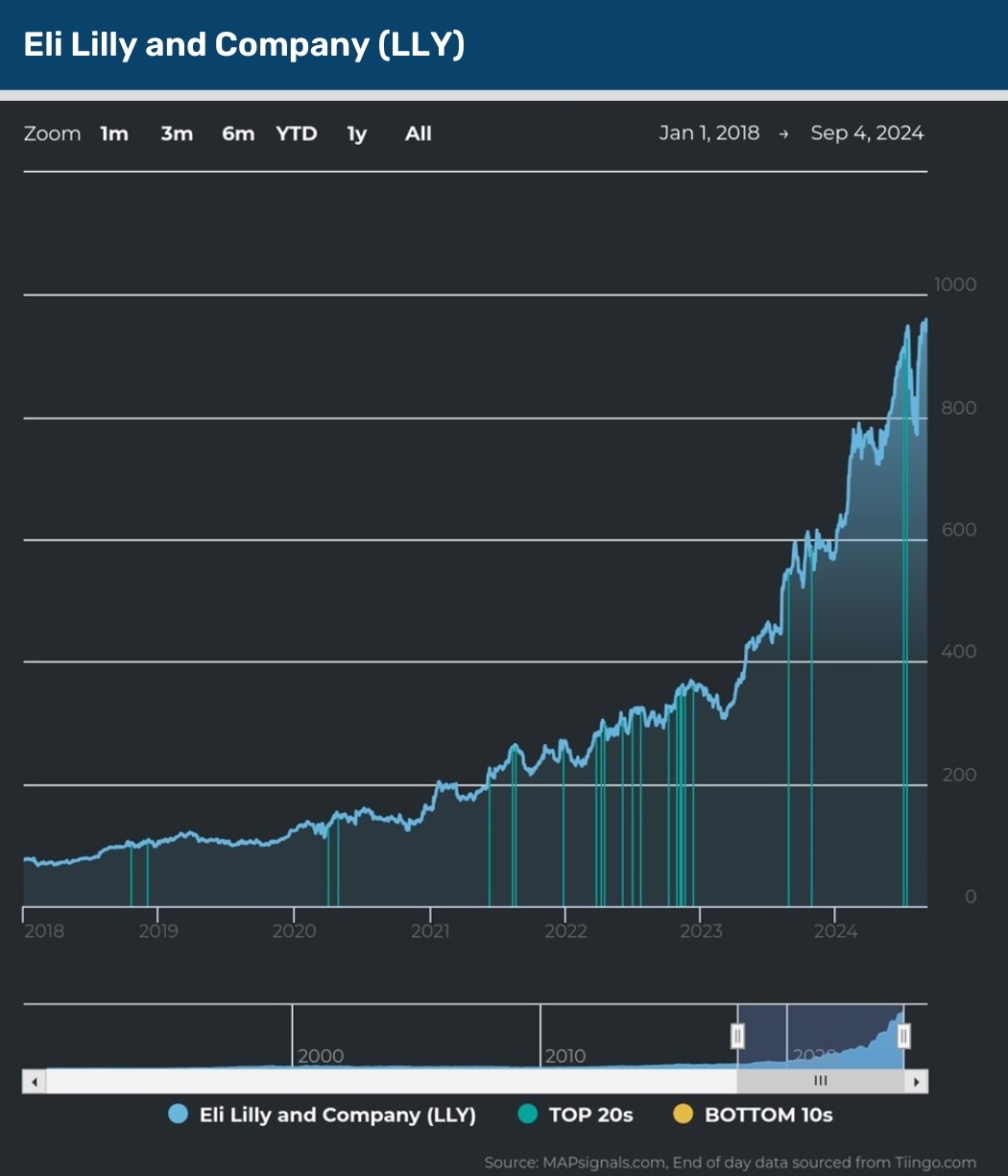The width and height of the screenshot is (1008, 1176).
Task: Click the 2010 label in the navigator
Action: pos(565,1056)
